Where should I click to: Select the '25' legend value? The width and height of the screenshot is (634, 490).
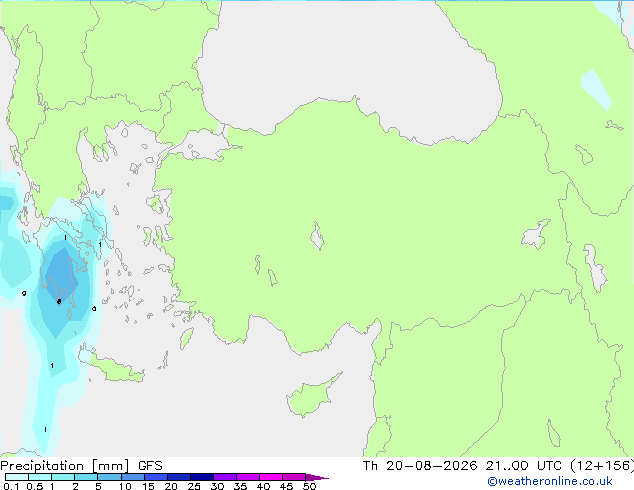tap(194, 486)
